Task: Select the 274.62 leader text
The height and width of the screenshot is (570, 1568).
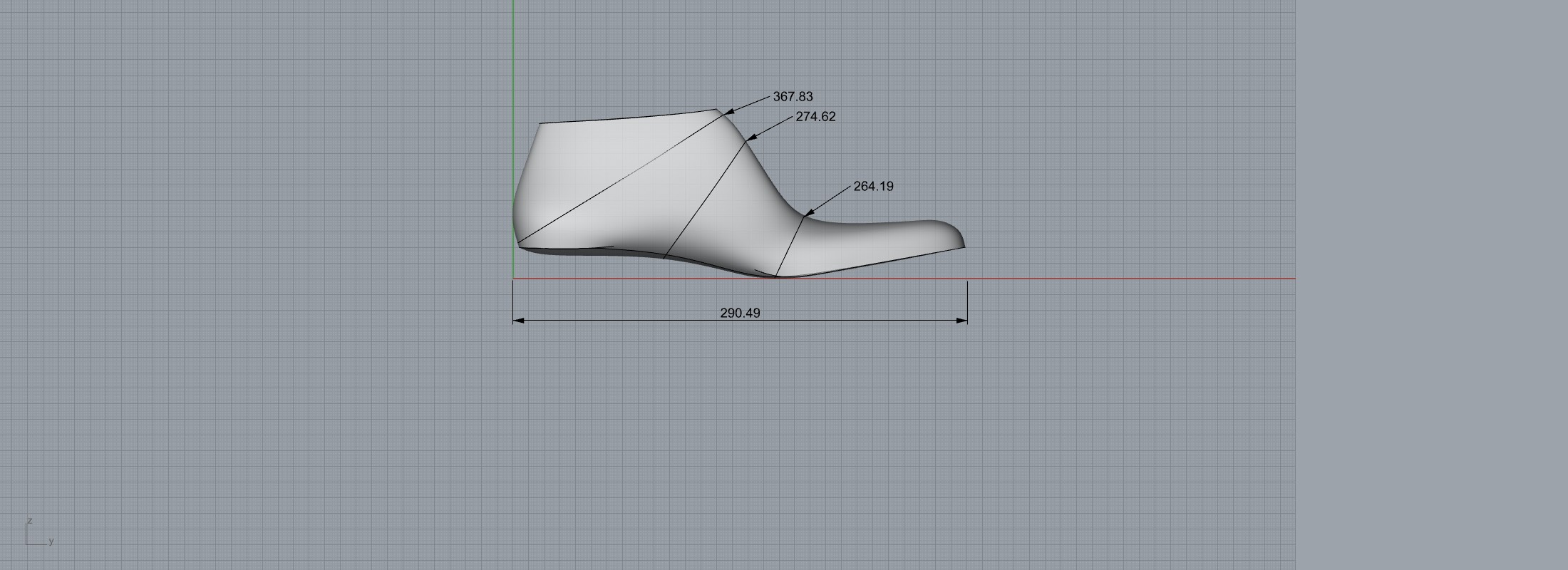Action: tap(815, 117)
